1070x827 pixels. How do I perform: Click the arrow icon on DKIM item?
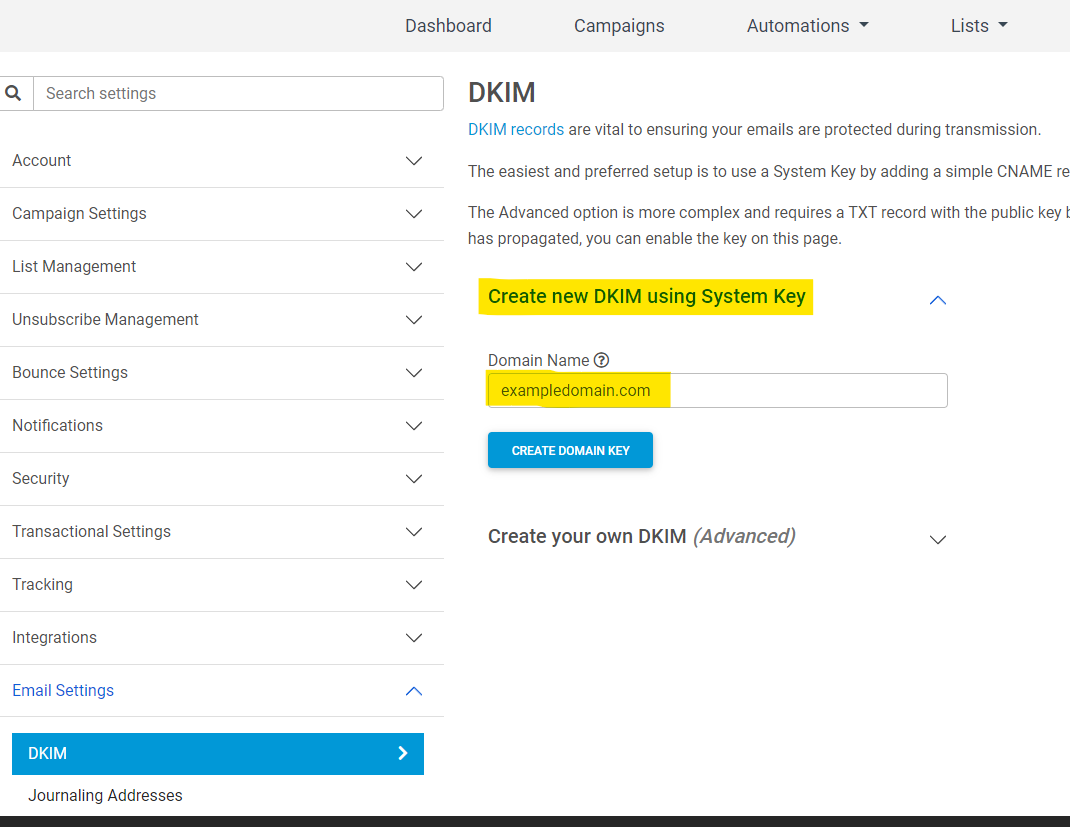[x=403, y=753]
